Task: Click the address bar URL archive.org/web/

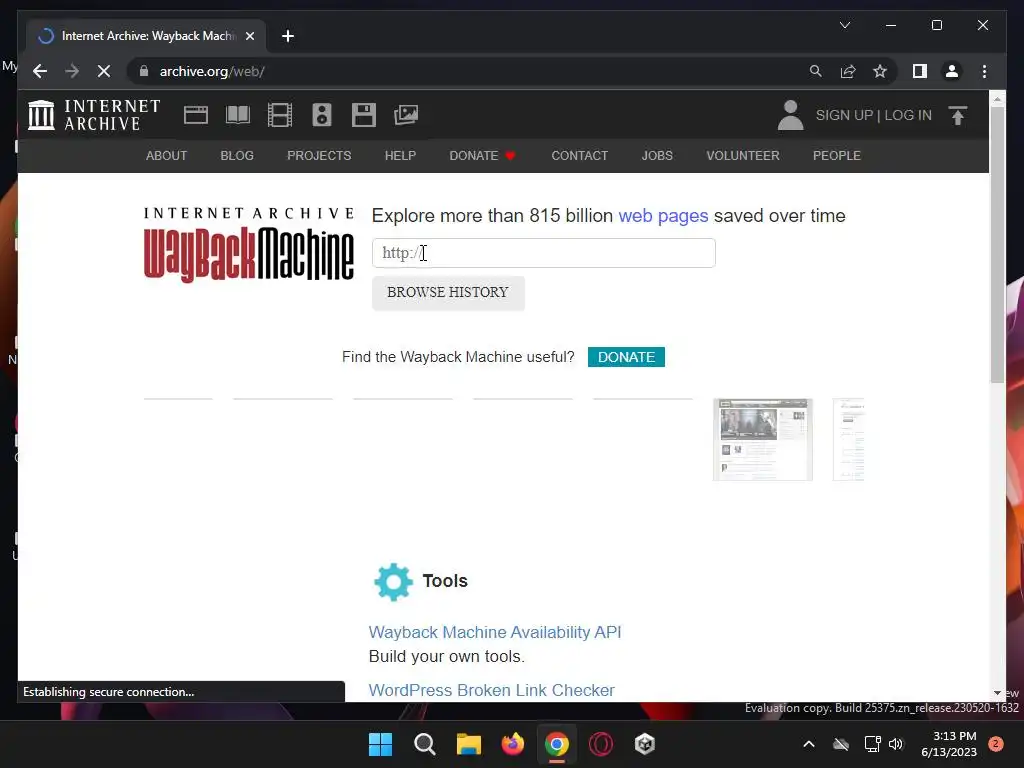Action: coord(212,71)
